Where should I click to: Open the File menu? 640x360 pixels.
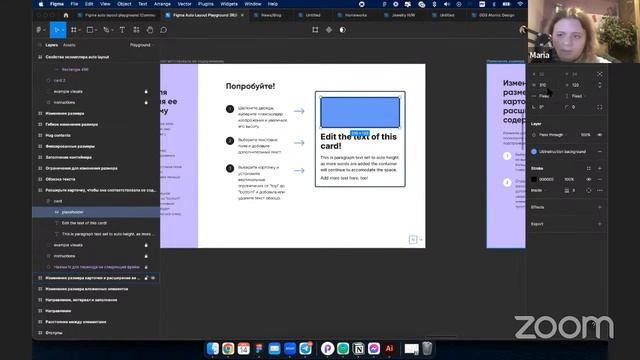tap(74, 4)
